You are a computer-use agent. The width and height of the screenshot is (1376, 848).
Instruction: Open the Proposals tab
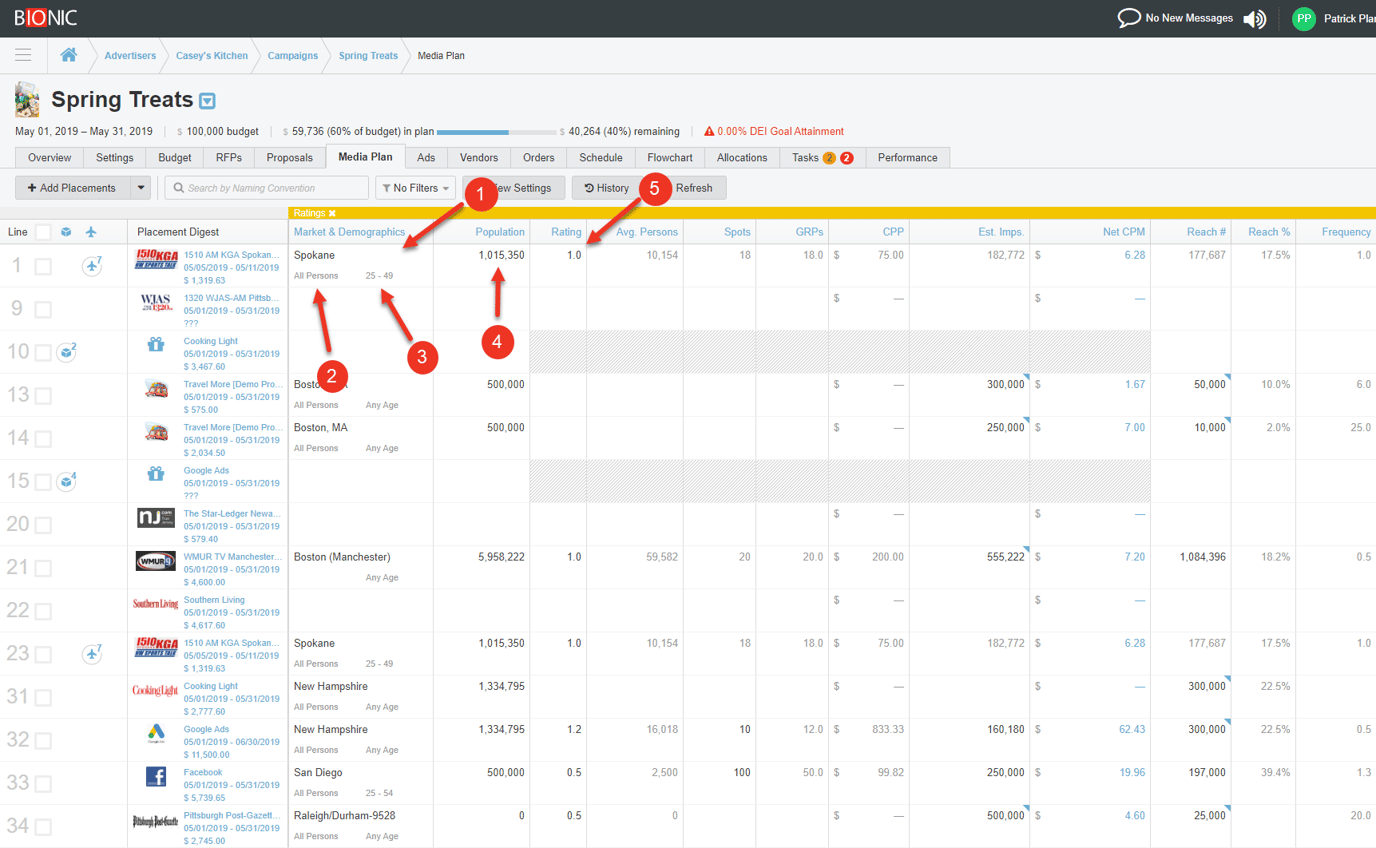[289, 157]
